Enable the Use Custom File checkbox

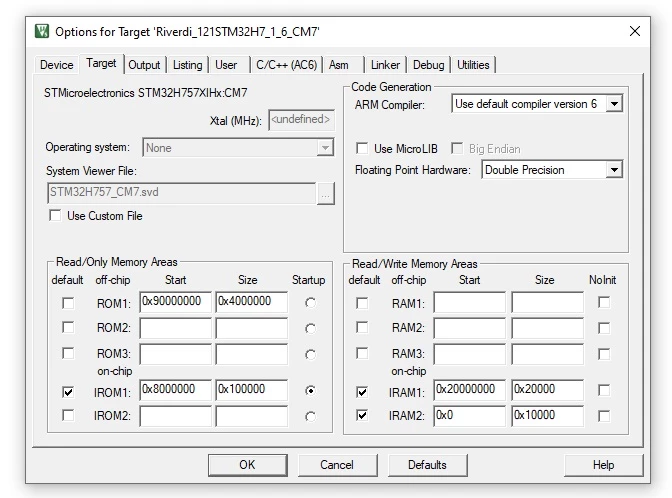[x=55, y=215]
